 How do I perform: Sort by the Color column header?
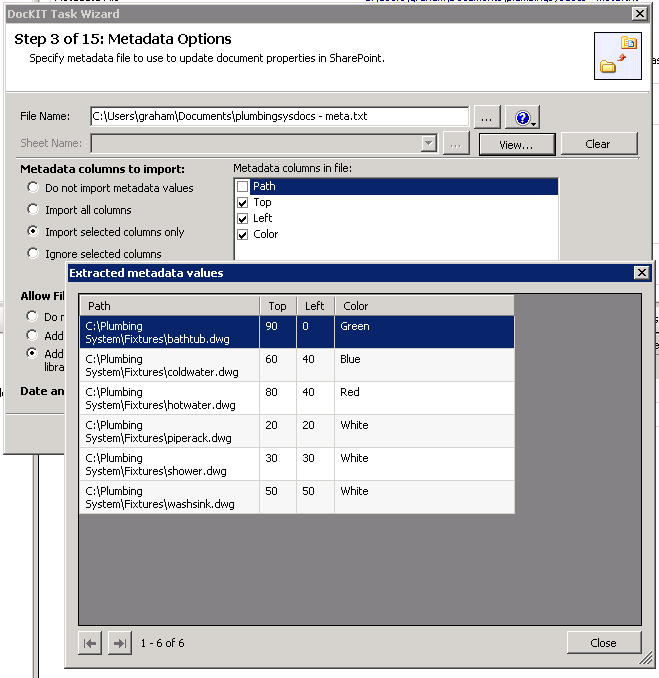(424, 306)
